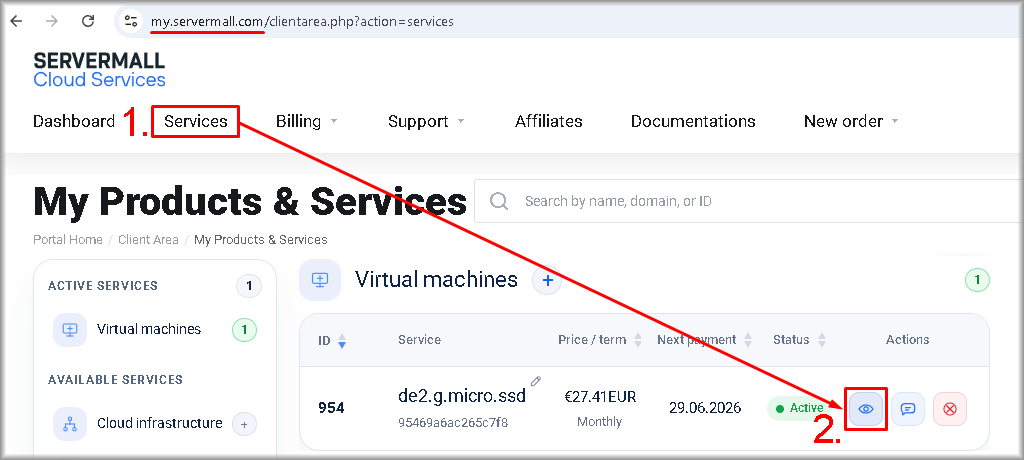
Task: Click the Cloud infrastructure sidebar icon
Action: click(70, 423)
